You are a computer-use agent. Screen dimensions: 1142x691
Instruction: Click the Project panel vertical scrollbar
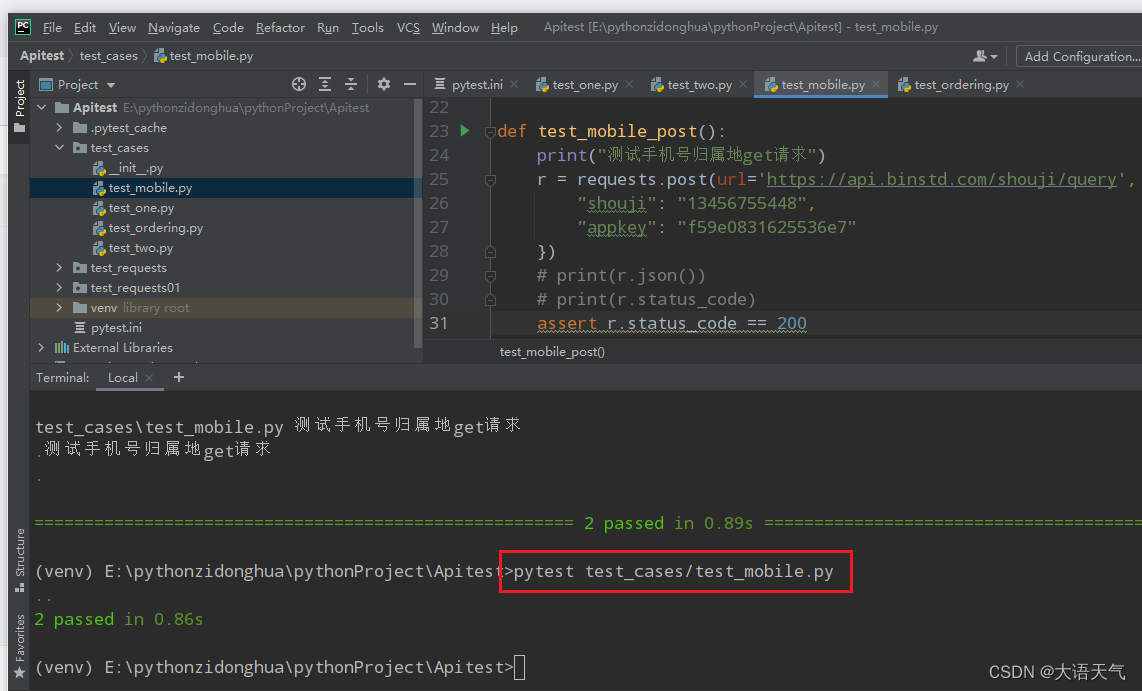[x=417, y=223]
